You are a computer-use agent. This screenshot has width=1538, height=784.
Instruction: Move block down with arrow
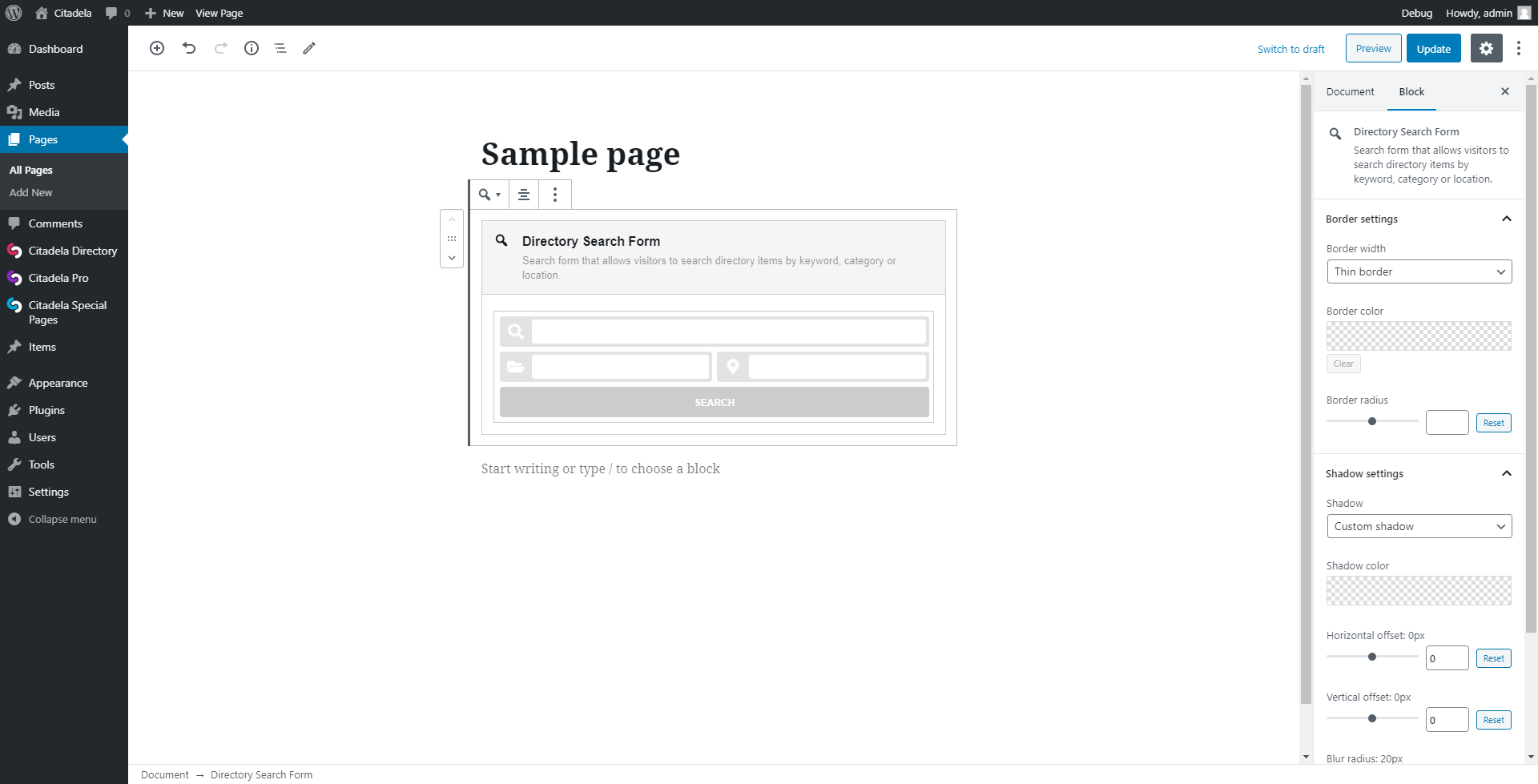pyautogui.click(x=452, y=258)
